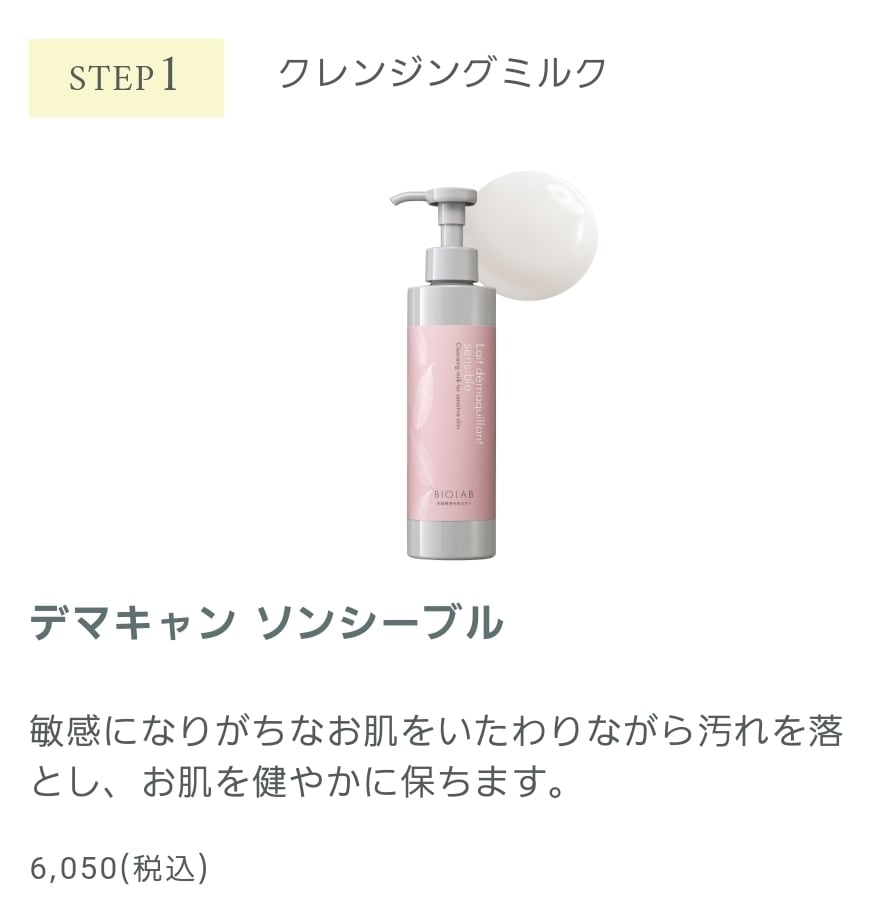Click the gray bottom cap of bottle
Screen dimensions: 880x904
coord(452,539)
